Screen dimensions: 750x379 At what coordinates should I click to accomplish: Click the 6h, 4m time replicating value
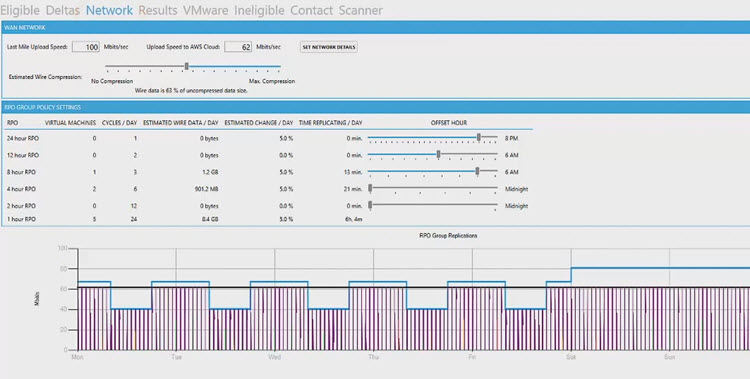pyautogui.click(x=354, y=219)
